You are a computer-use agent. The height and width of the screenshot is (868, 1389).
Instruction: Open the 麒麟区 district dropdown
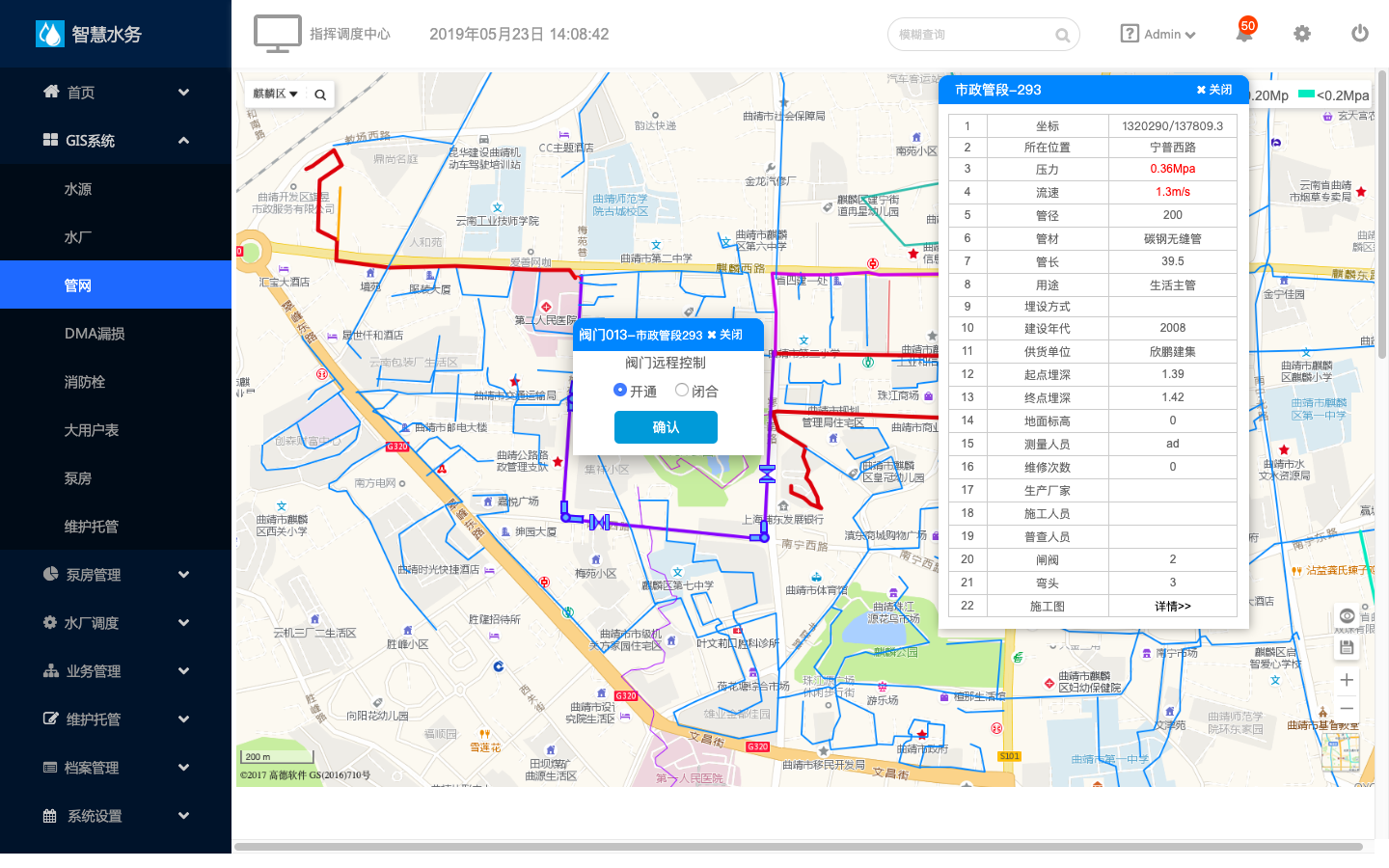275,95
